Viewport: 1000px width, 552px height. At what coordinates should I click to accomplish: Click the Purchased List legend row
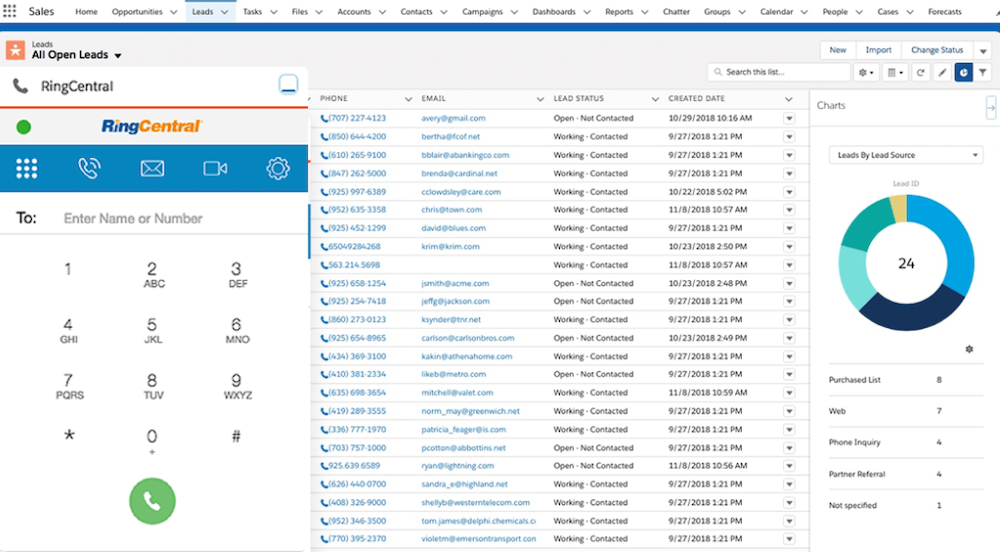(x=906, y=380)
